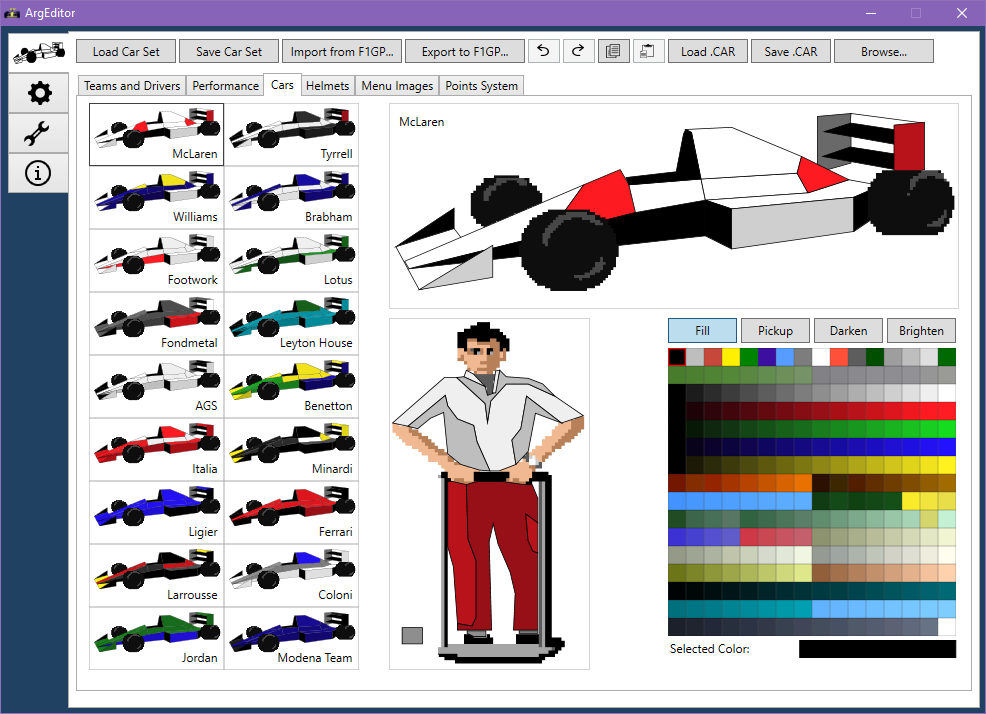The height and width of the screenshot is (714, 986).
Task: Select the Fondmetal car thumbnail
Action: pyautogui.click(x=157, y=323)
